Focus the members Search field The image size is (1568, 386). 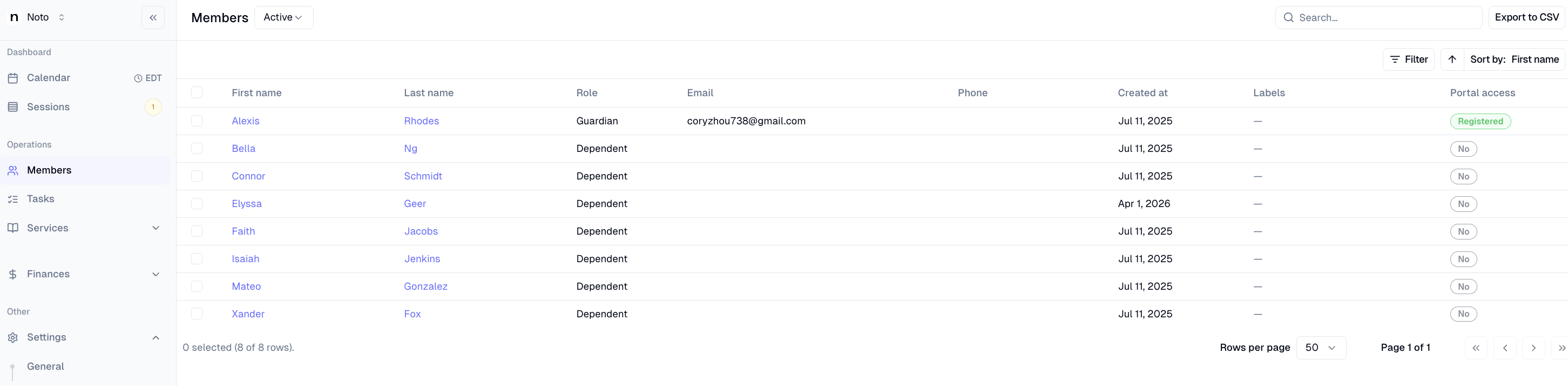pos(1378,18)
